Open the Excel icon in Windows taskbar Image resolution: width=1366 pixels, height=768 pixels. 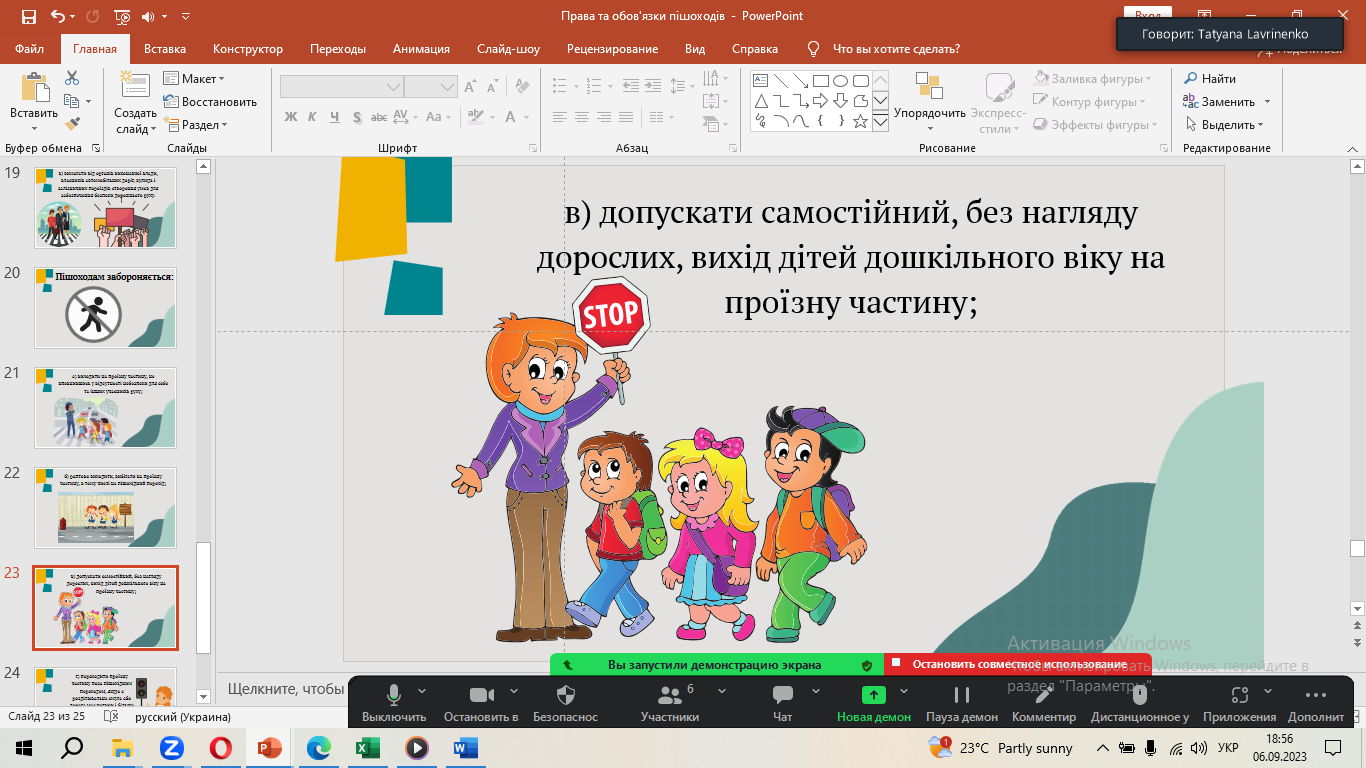(368, 747)
